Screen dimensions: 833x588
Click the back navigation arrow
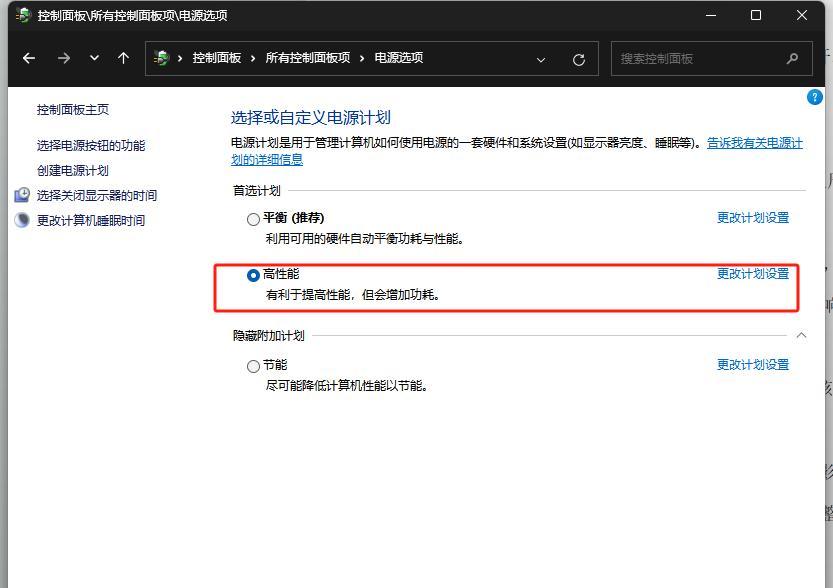click(x=29, y=58)
